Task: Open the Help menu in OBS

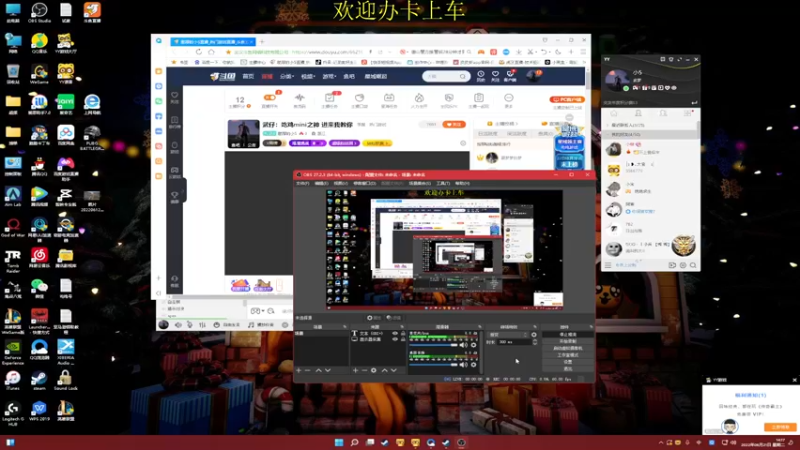Action: pos(462,183)
